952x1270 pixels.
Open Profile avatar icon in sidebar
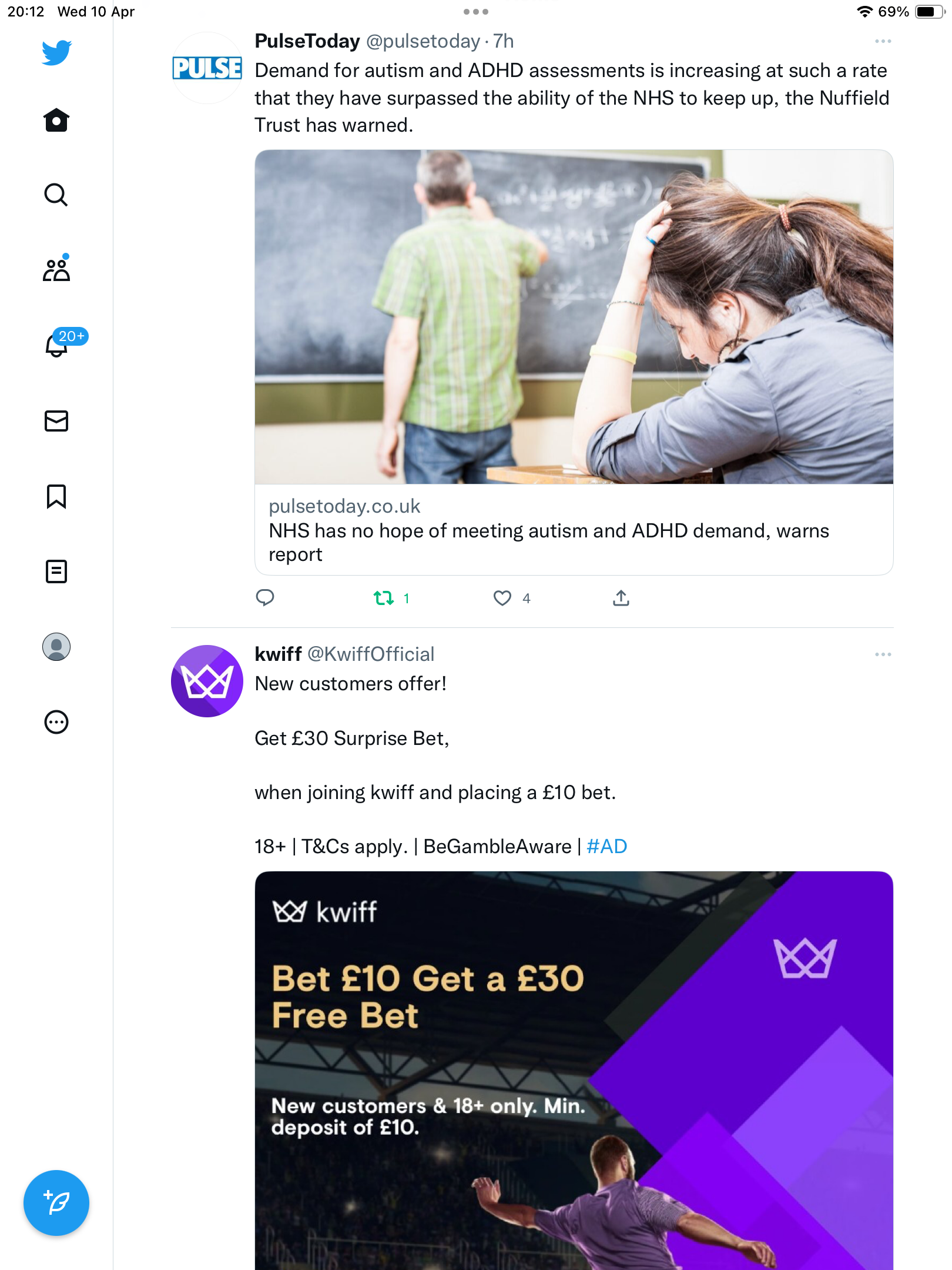(56, 647)
